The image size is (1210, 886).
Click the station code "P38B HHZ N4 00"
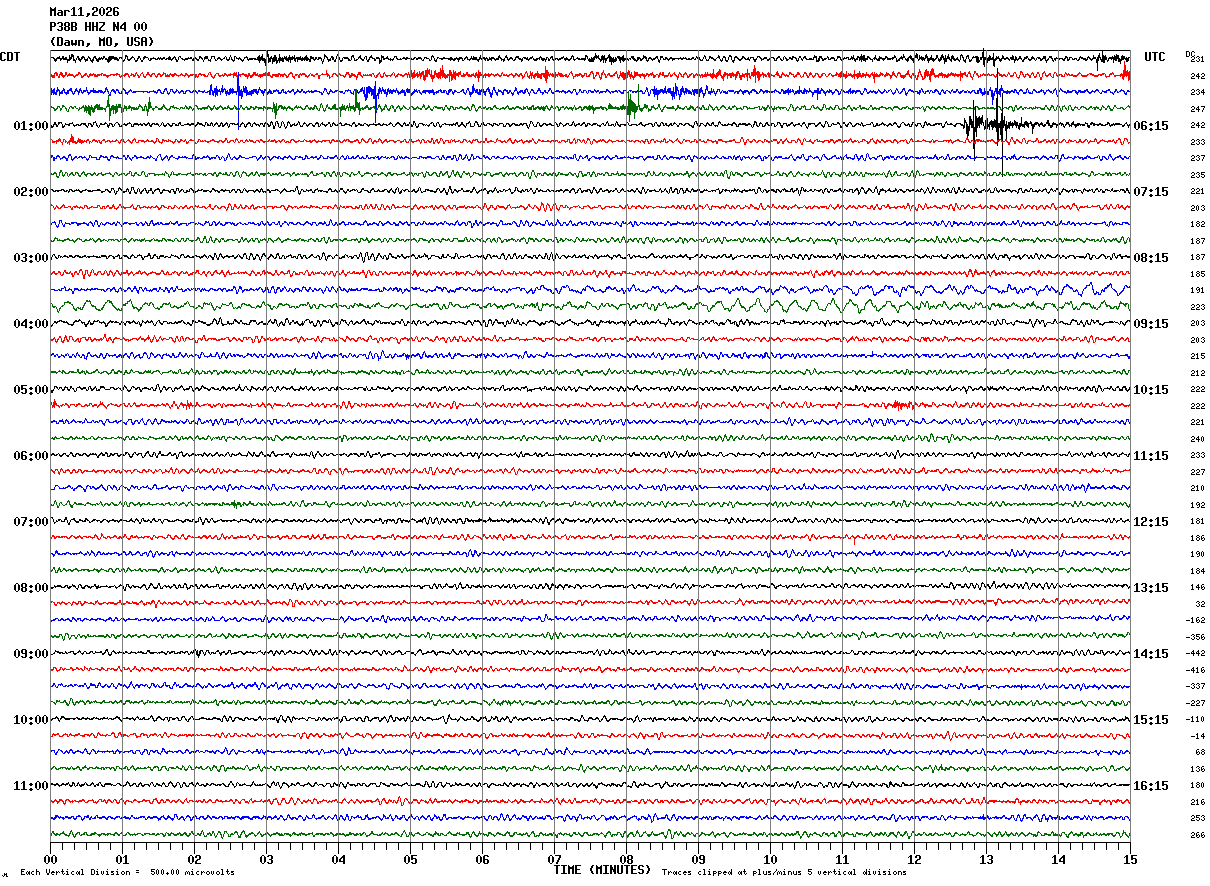pos(98,27)
